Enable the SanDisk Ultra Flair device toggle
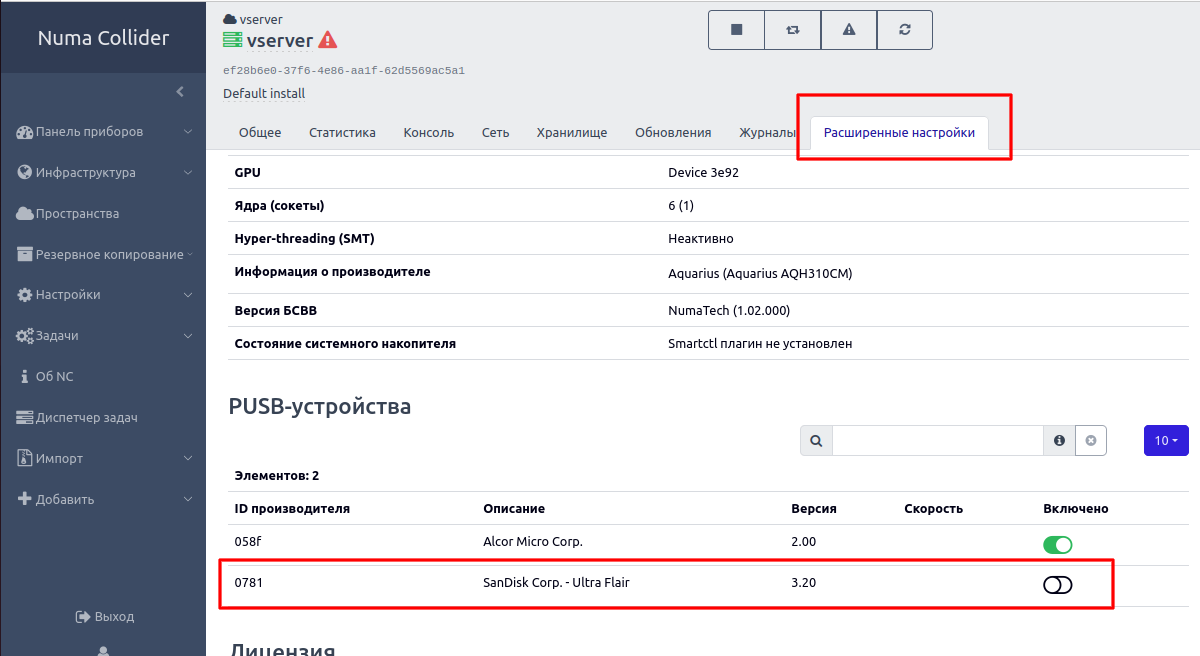 1057,584
